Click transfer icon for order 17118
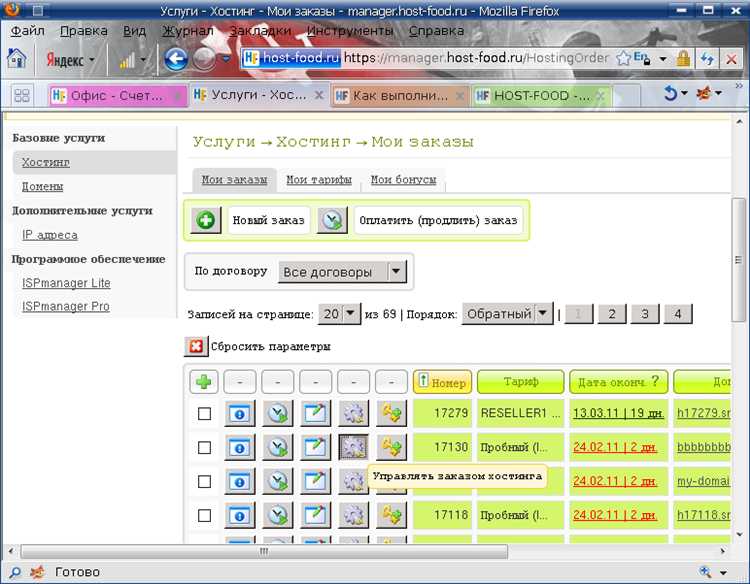This screenshot has height=584, width=750. click(391, 515)
